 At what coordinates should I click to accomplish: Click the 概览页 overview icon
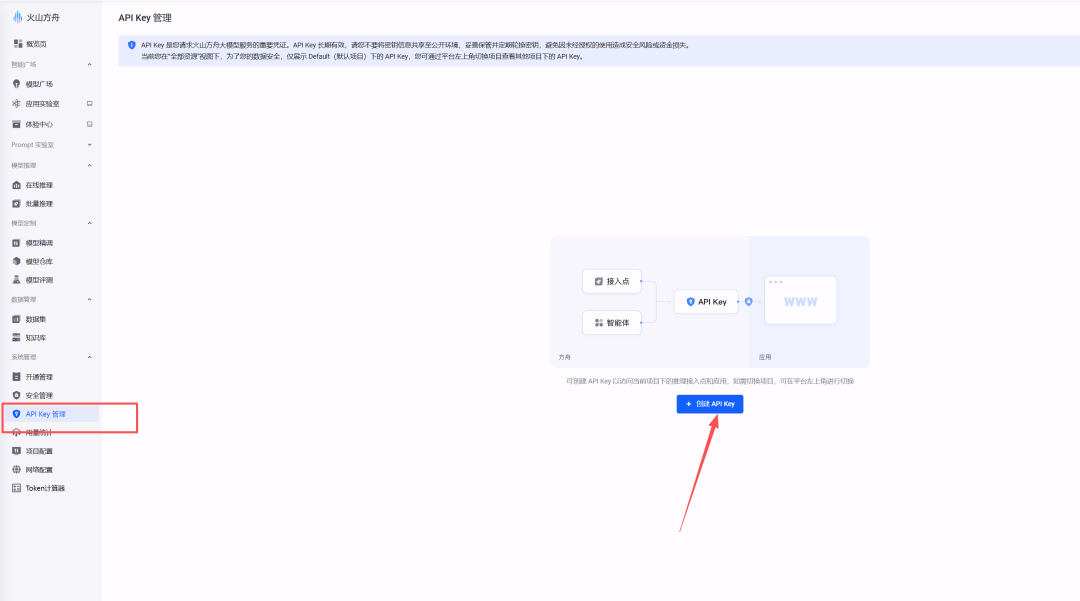click(x=17, y=44)
